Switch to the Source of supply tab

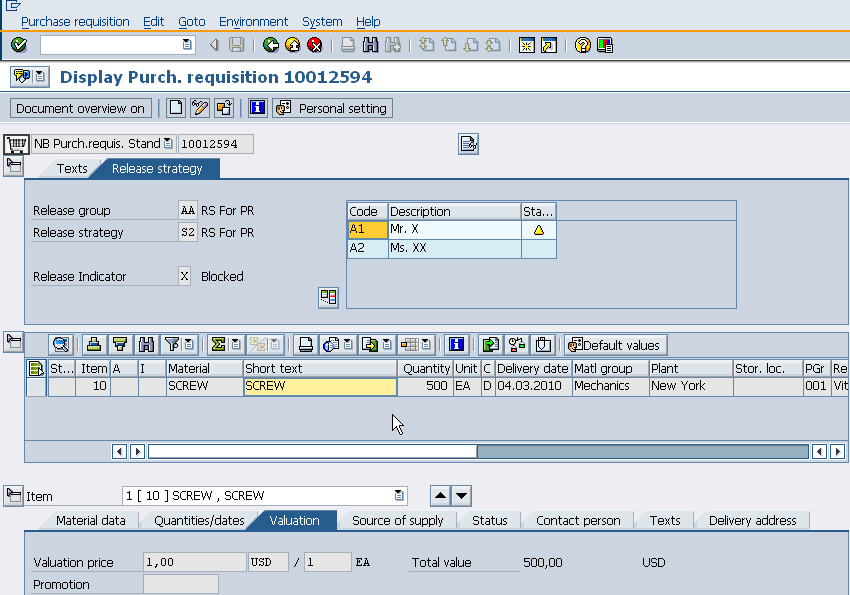(x=397, y=520)
